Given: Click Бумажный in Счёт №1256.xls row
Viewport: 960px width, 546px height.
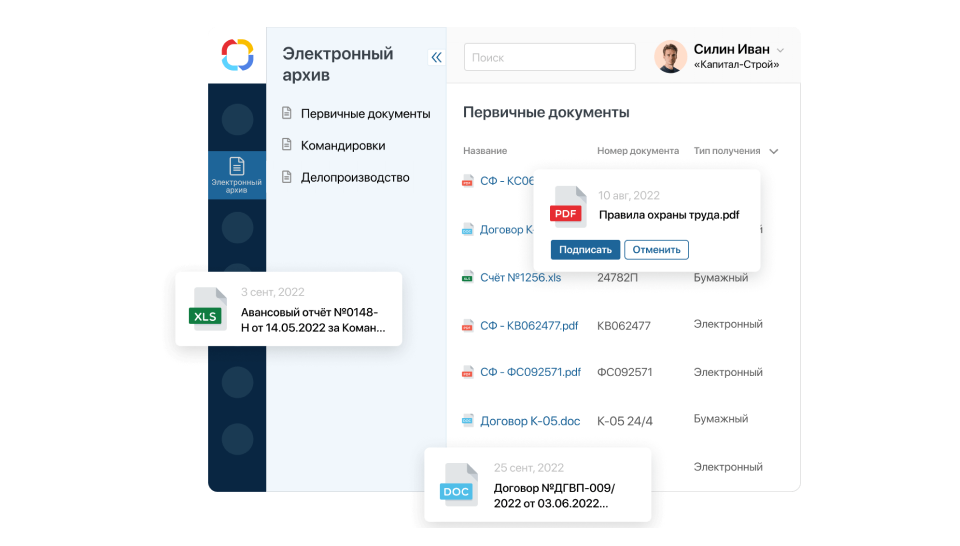Looking at the screenshot, I should tap(721, 278).
